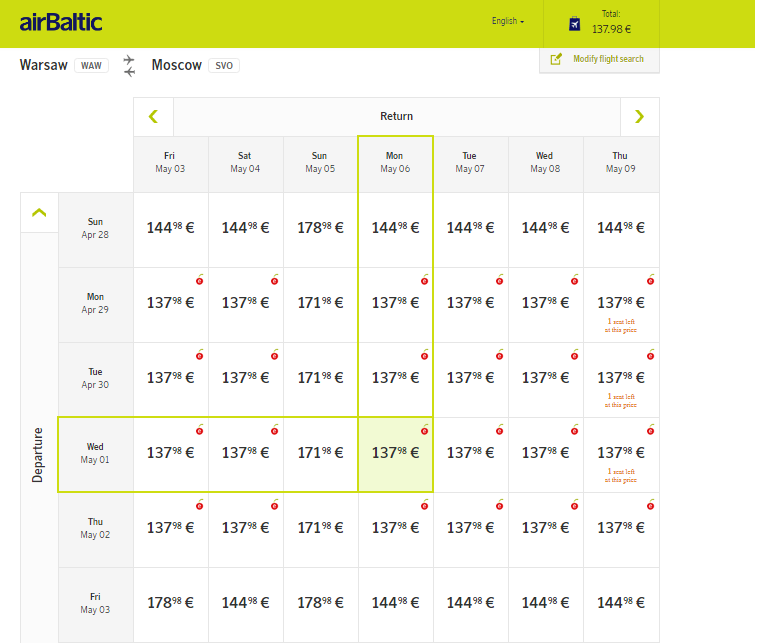Click the airBaltic logo
This screenshot has width=761, height=643.
tap(61, 22)
